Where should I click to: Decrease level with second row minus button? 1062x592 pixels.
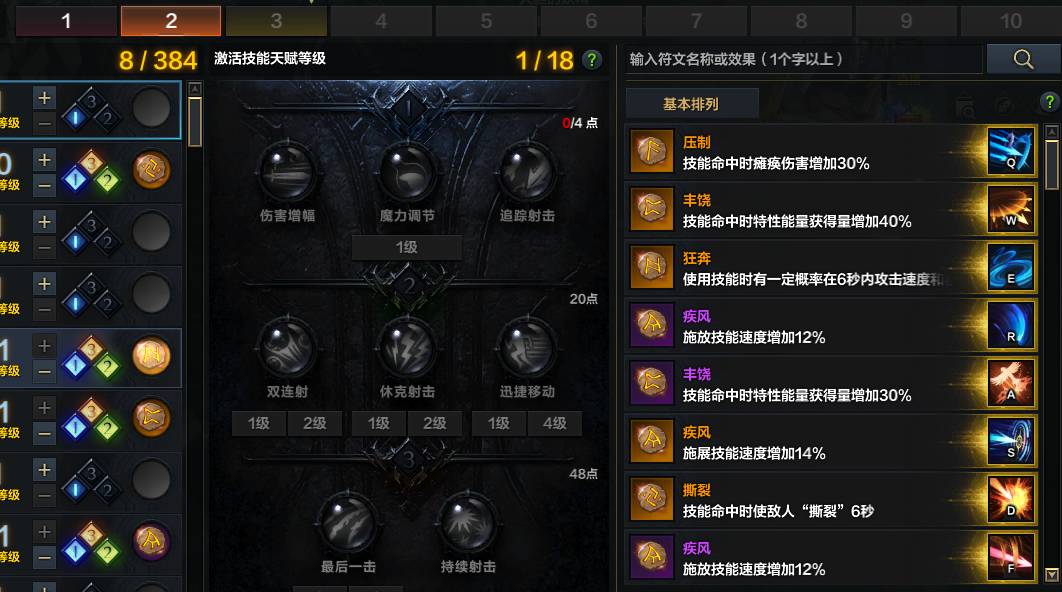coord(44,185)
